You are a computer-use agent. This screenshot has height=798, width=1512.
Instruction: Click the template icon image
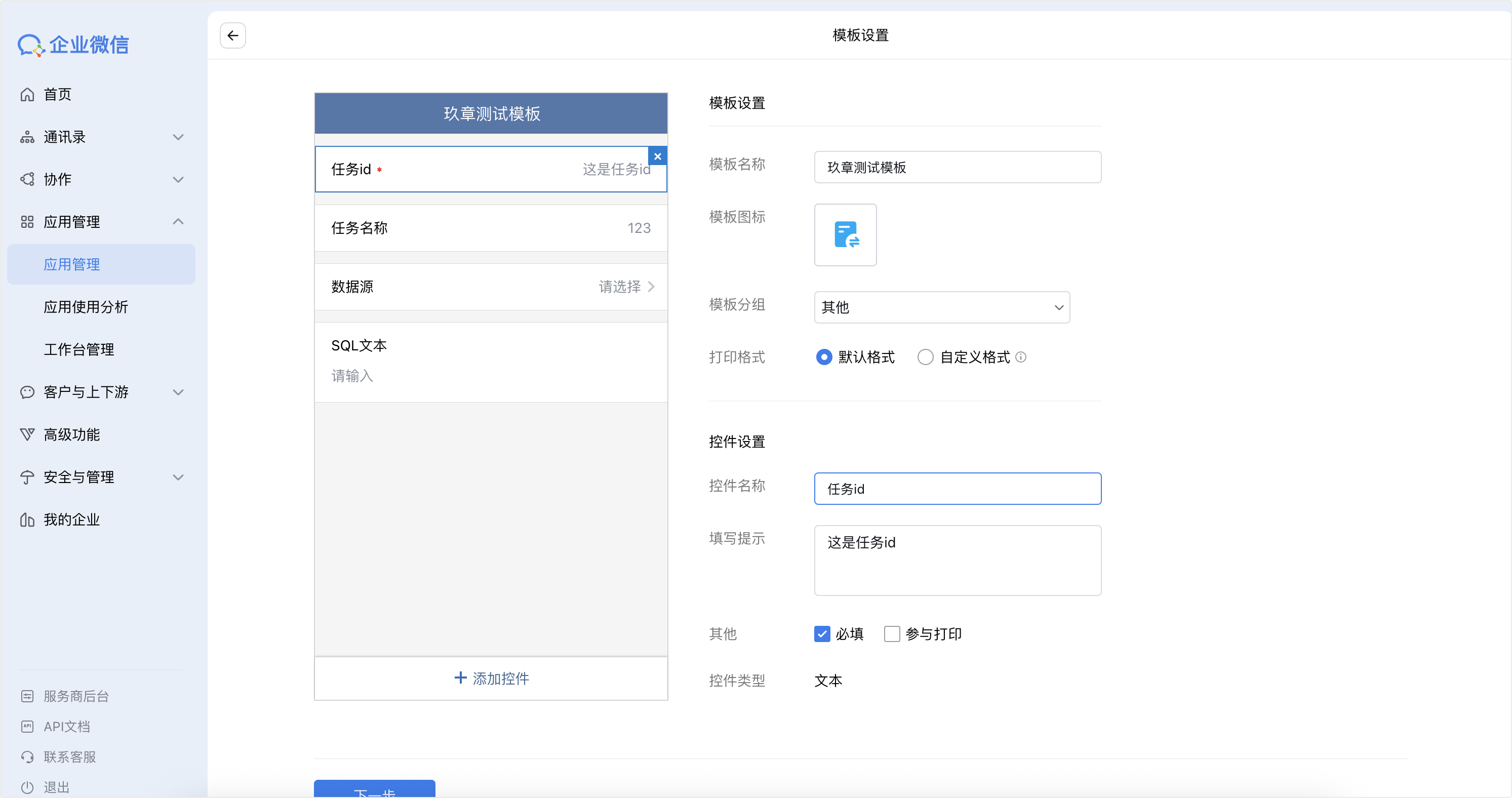[x=845, y=235]
